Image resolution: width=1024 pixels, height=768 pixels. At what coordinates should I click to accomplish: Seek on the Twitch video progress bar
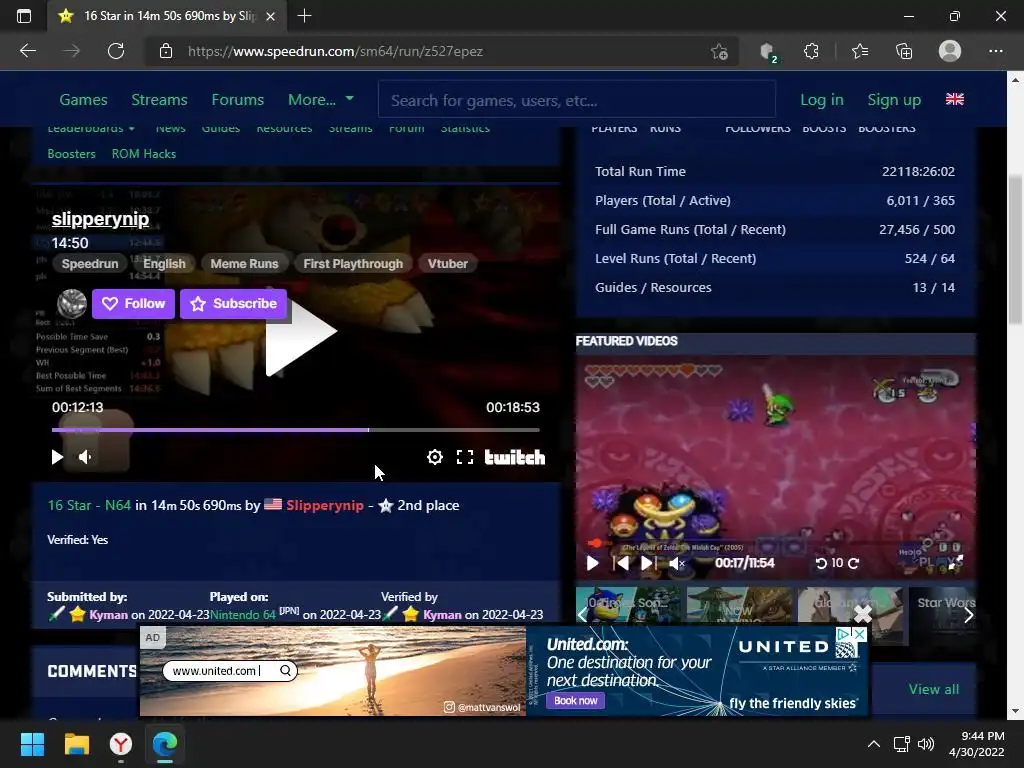click(x=296, y=430)
